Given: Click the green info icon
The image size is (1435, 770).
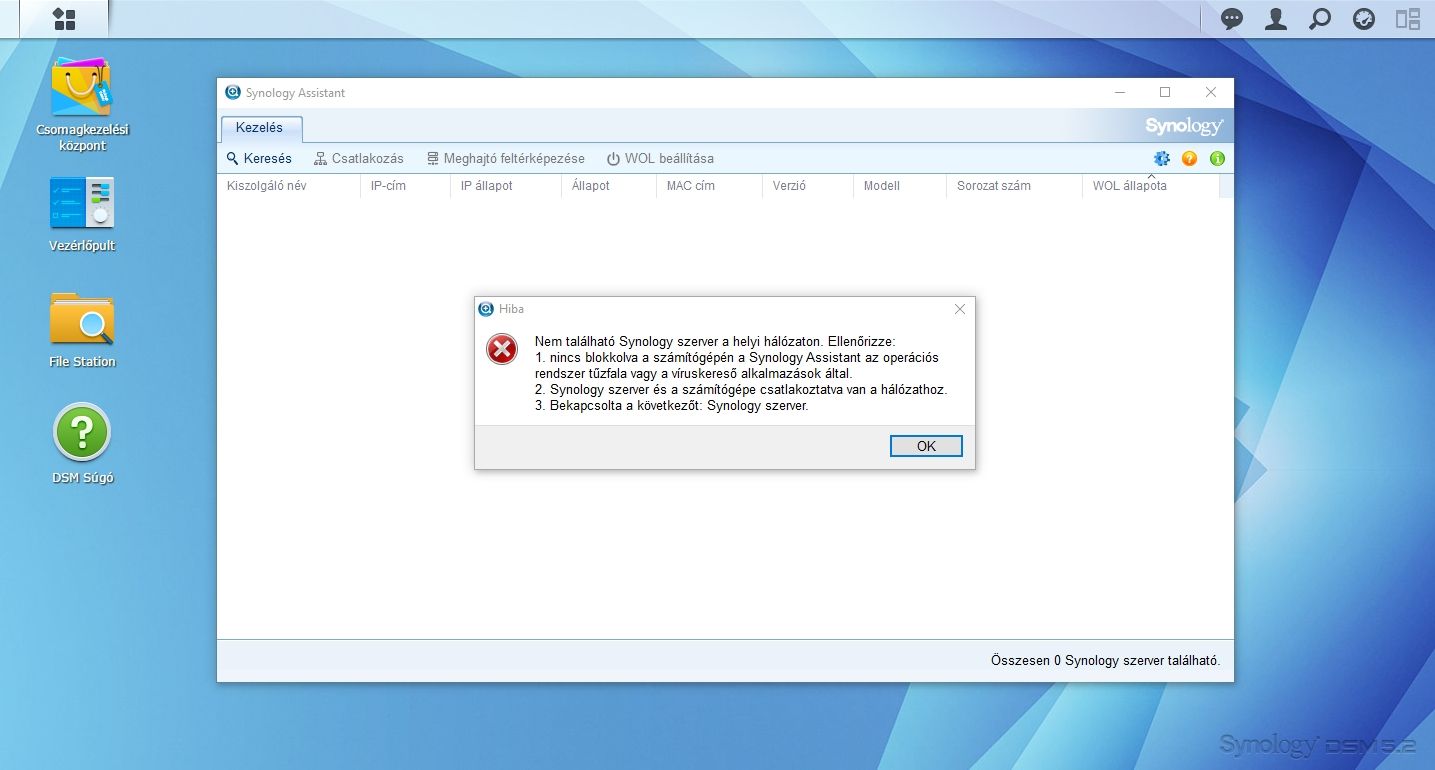Looking at the screenshot, I should point(1217,158).
